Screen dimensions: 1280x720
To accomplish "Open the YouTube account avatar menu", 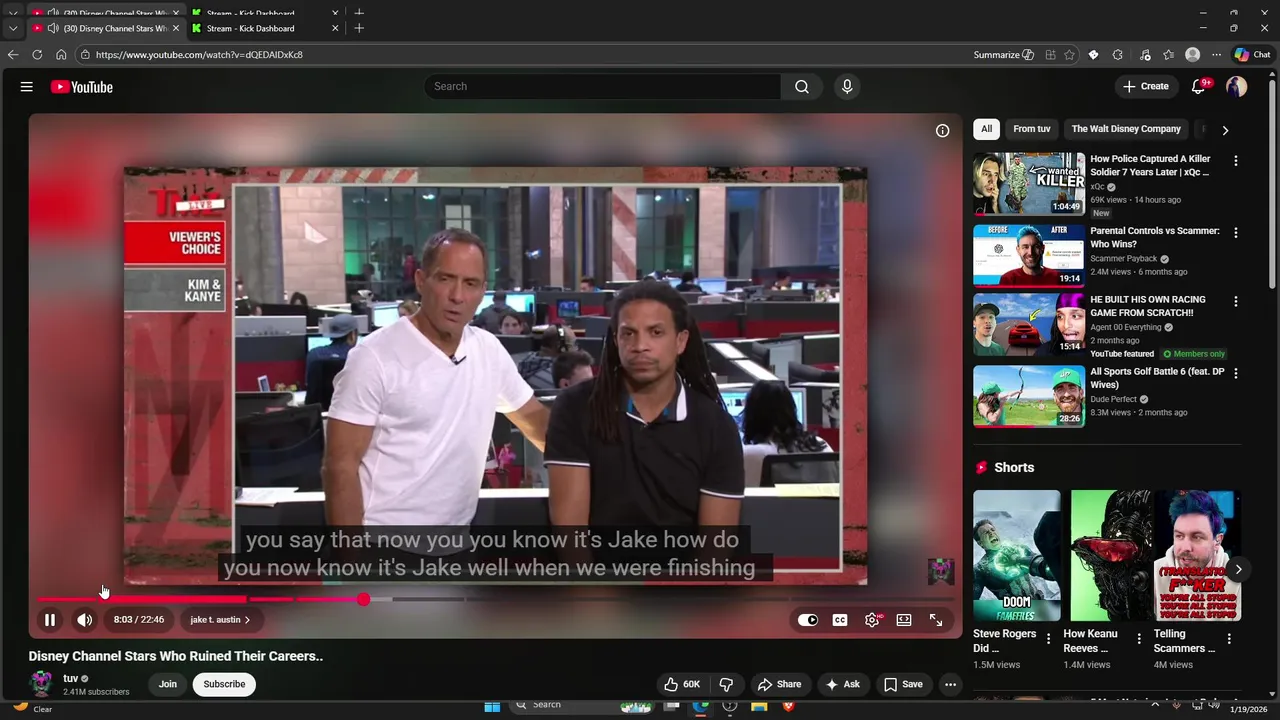I will 1236,87.
